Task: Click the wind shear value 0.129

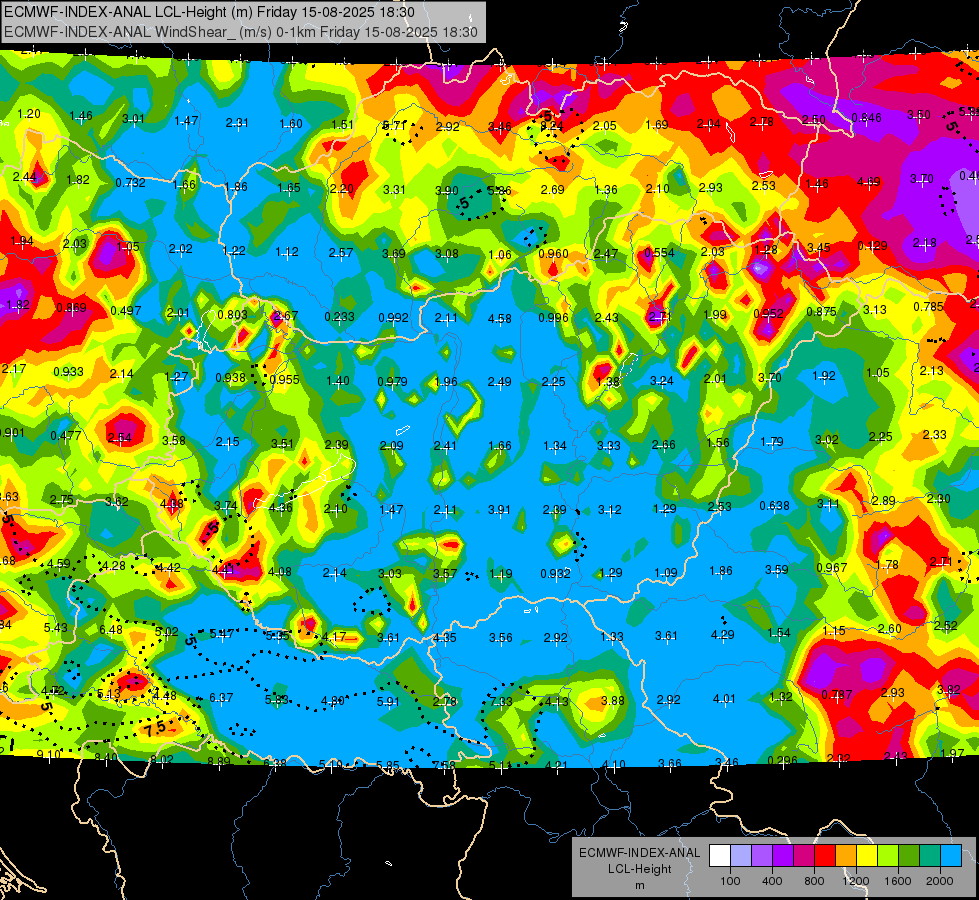Action: click(872, 245)
